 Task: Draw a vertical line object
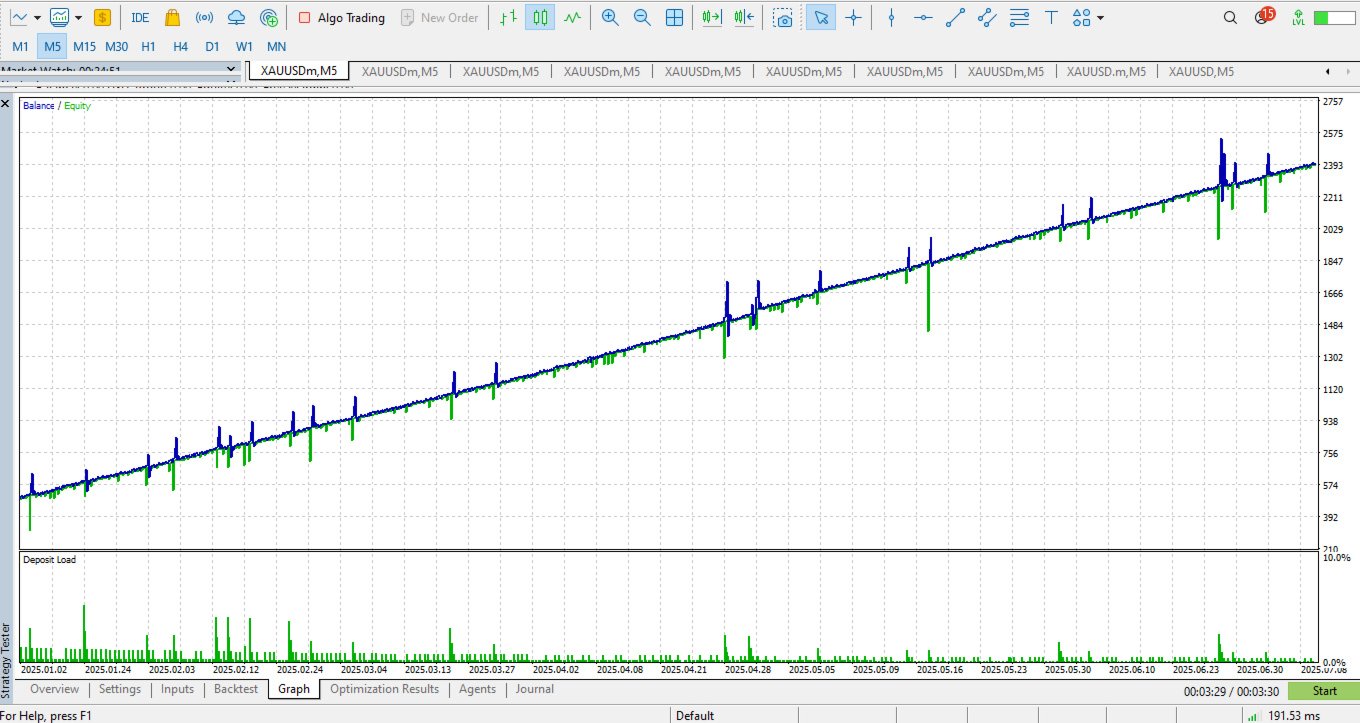point(891,17)
